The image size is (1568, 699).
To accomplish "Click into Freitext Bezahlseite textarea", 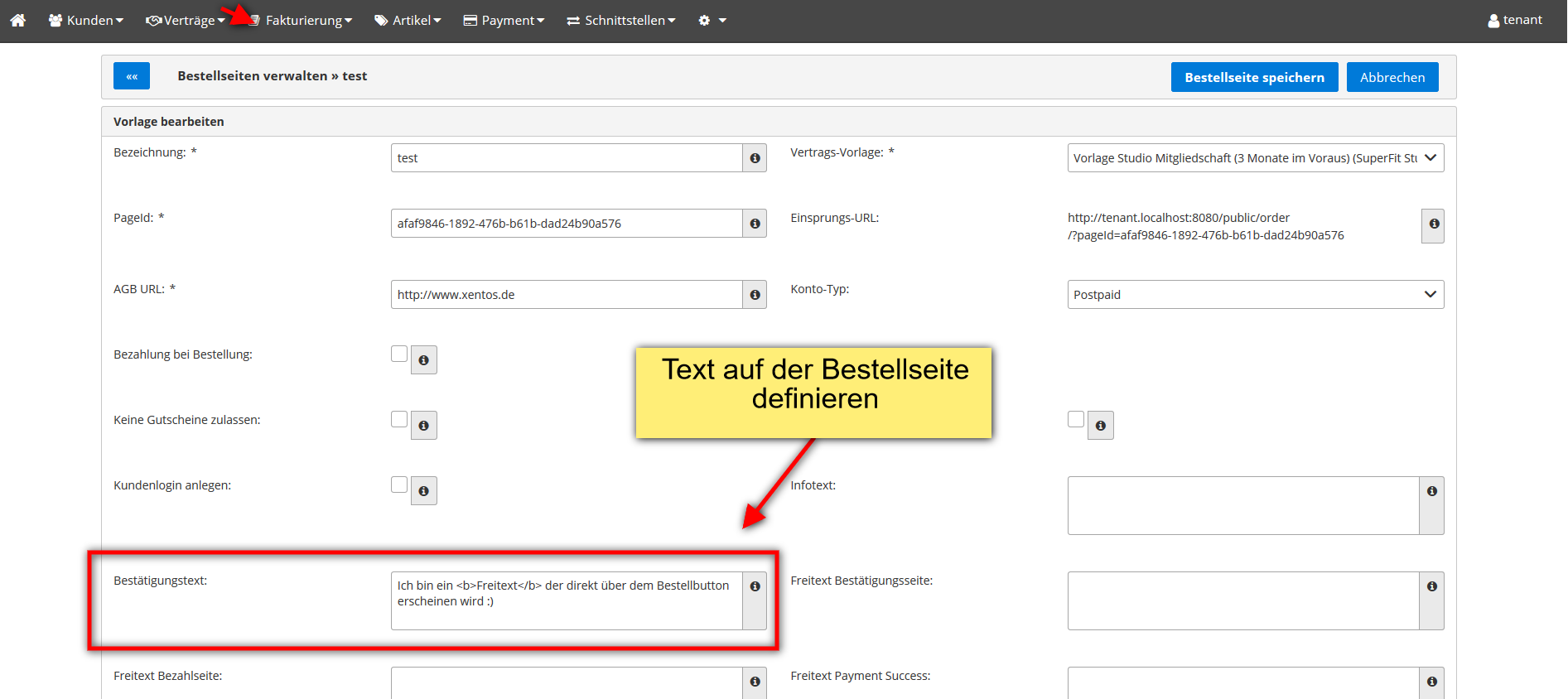I will pos(567,682).
